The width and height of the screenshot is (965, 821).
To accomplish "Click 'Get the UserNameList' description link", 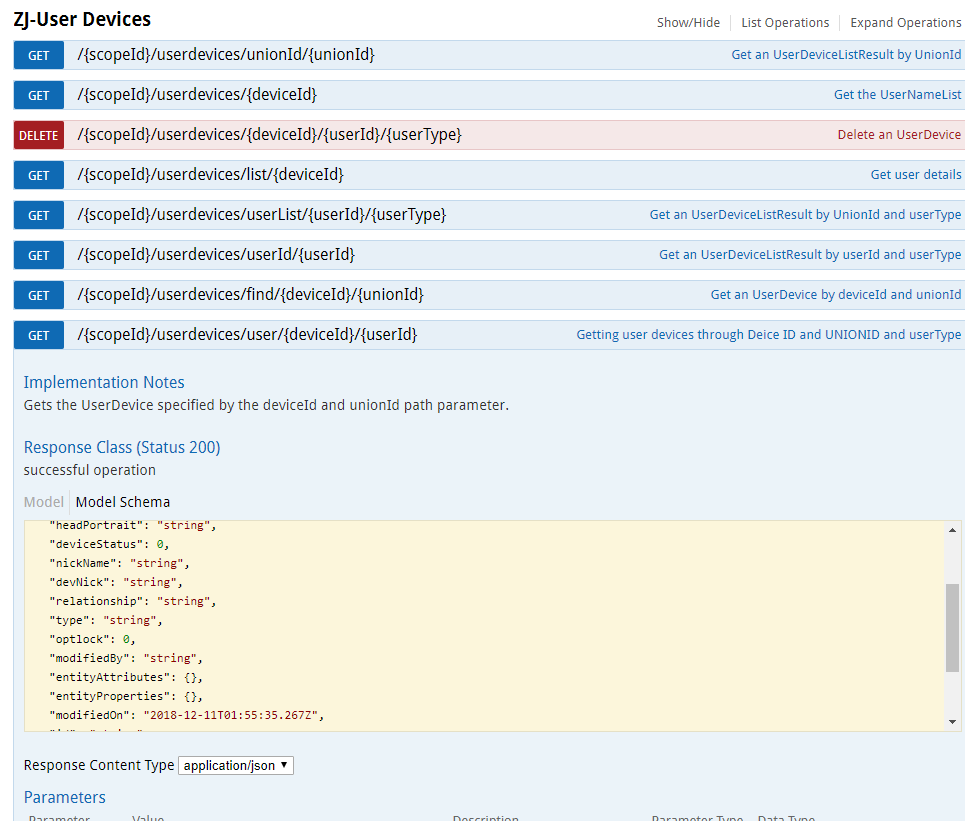I will coord(897,95).
